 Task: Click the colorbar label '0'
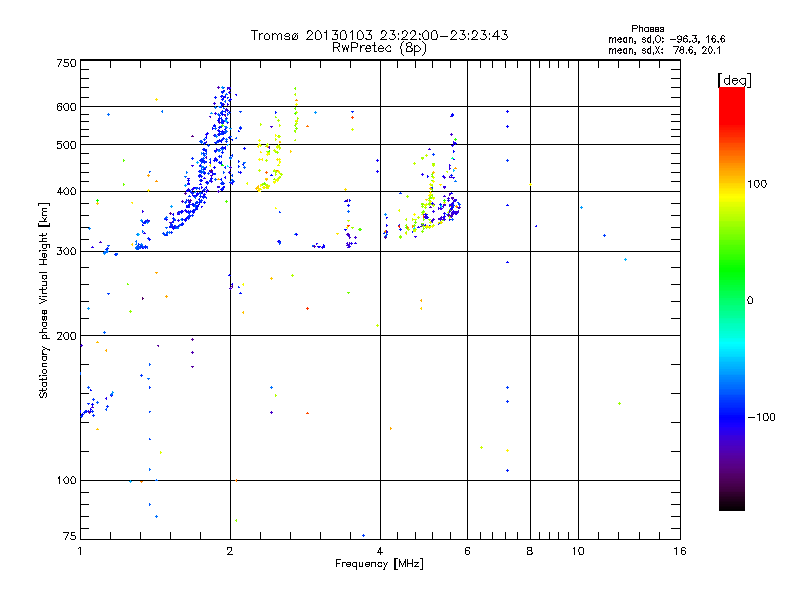pos(750,301)
